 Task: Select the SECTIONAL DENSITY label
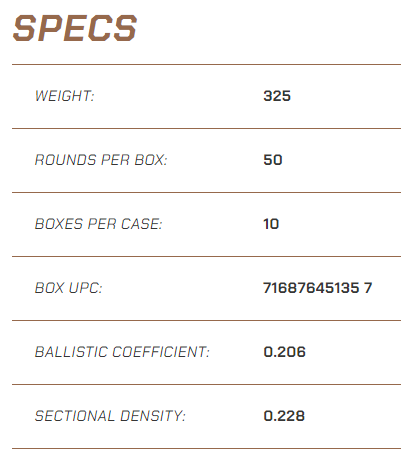(110, 416)
